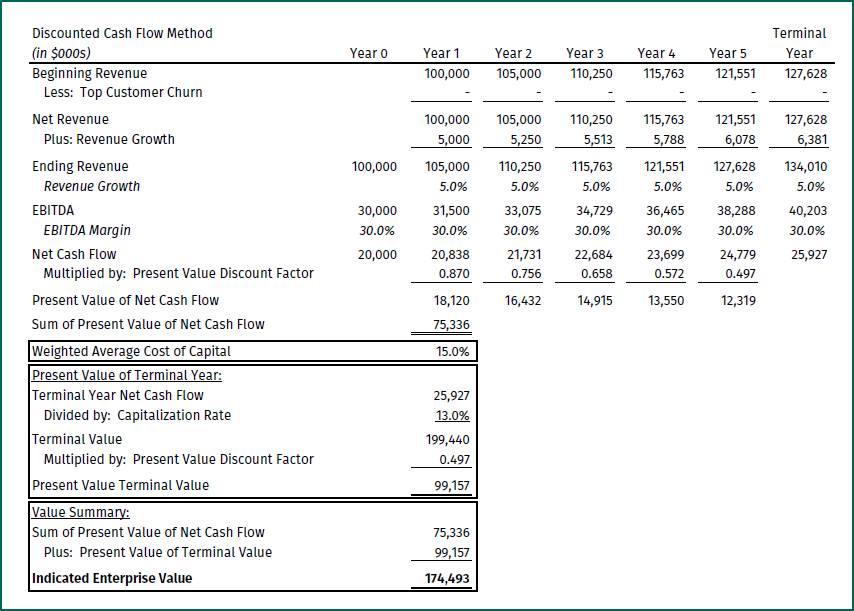The image size is (854, 611).
Task: Click the 'Net Revenue' row label
Action: pos(70,119)
